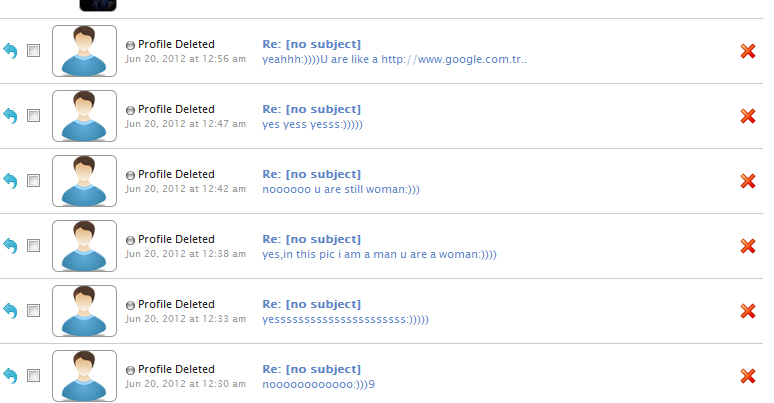Click profile avatar of the 12:47 am message
The height and width of the screenshot is (403, 774).
click(84, 115)
